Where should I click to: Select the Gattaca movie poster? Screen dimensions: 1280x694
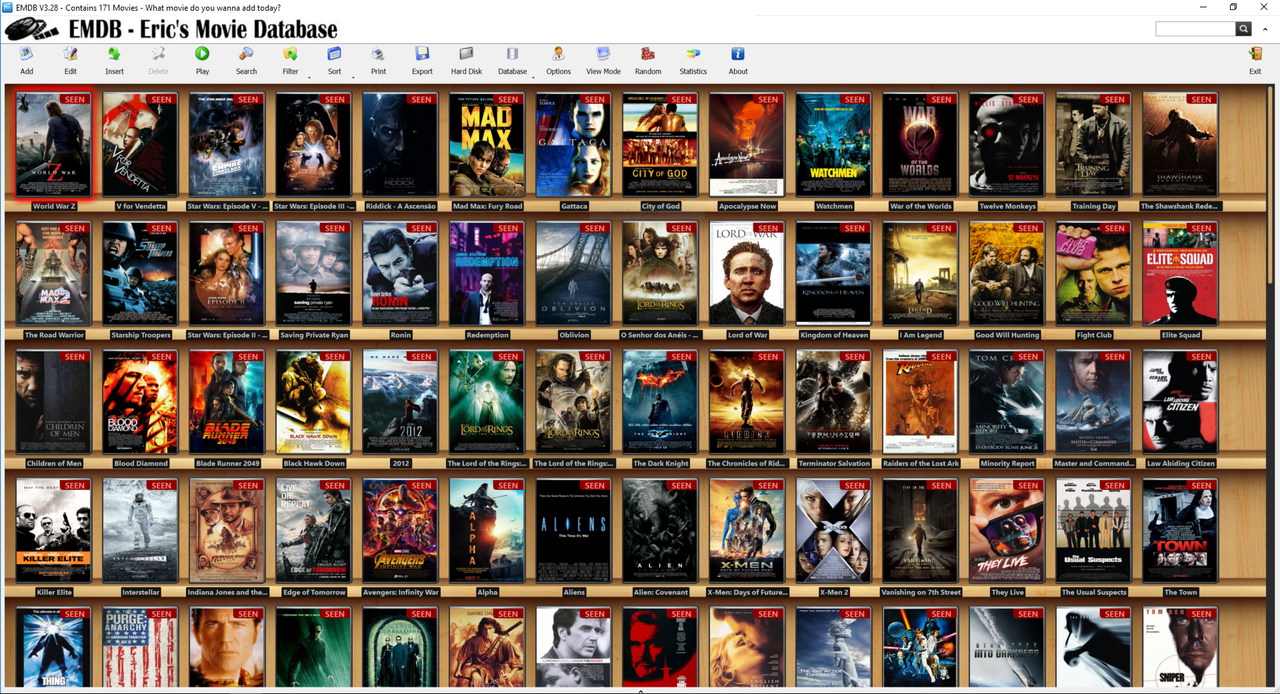click(x=574, y=145)
